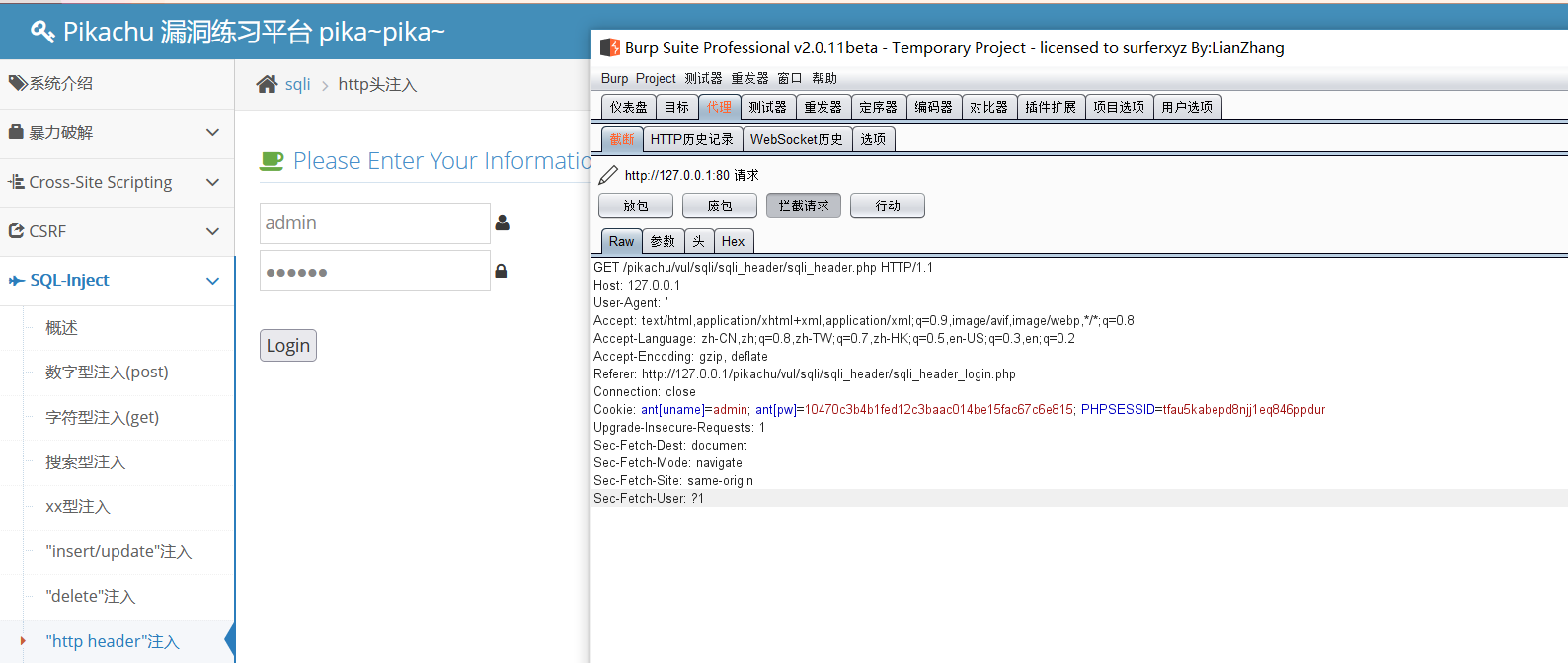Image resolution: width=1568 pixels, height=663 pixels.
Task: Select the Hex view tab
Action: pos(734,241)
